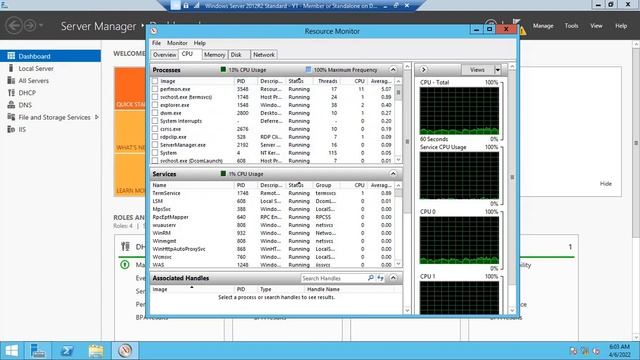Switch to the Memory tab
The image size is (640, 360).
pos(214,55)
